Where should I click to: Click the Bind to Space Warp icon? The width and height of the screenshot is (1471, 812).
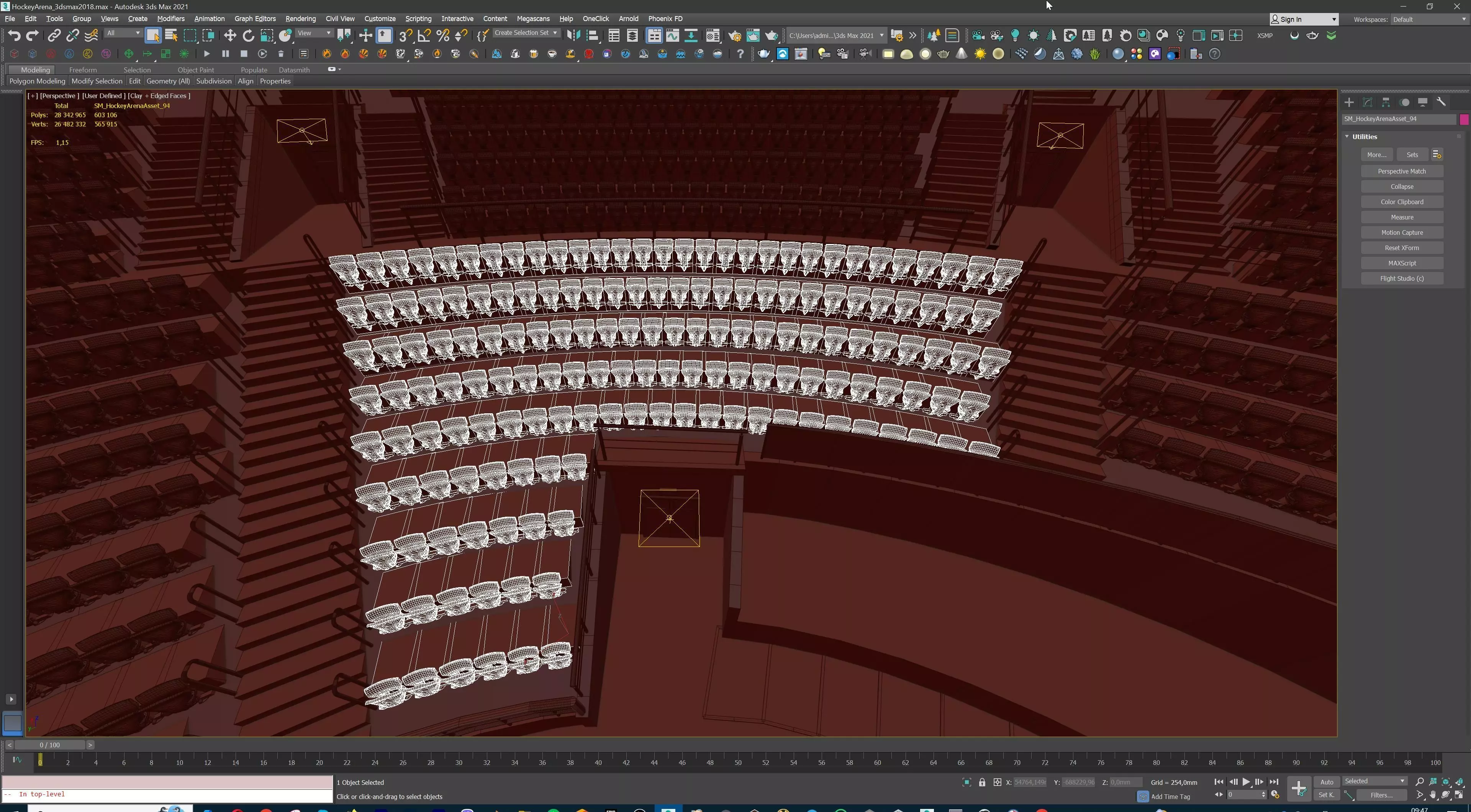coord(92,35)
